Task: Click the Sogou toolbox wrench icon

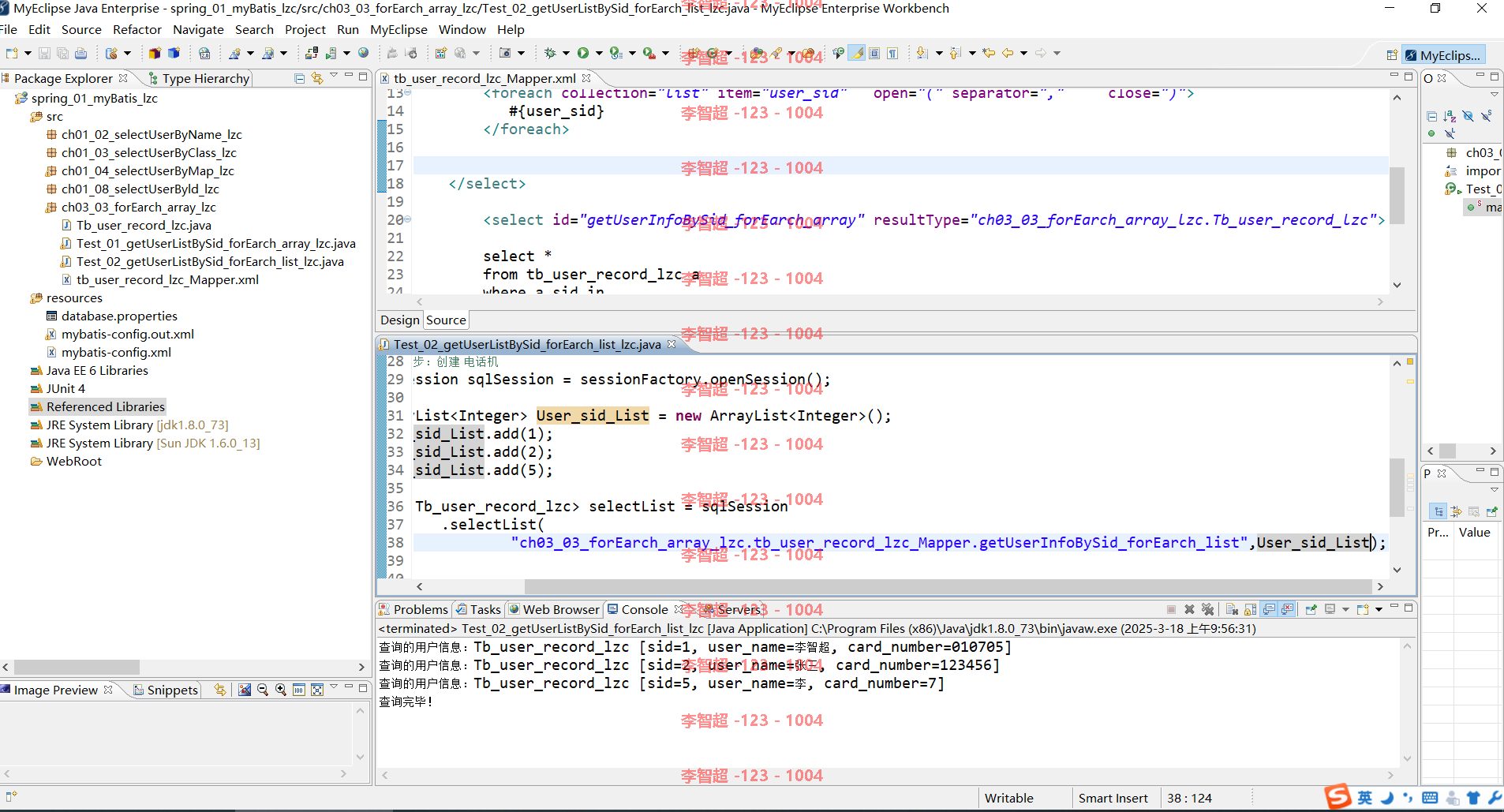Action: click(1495, 798)
